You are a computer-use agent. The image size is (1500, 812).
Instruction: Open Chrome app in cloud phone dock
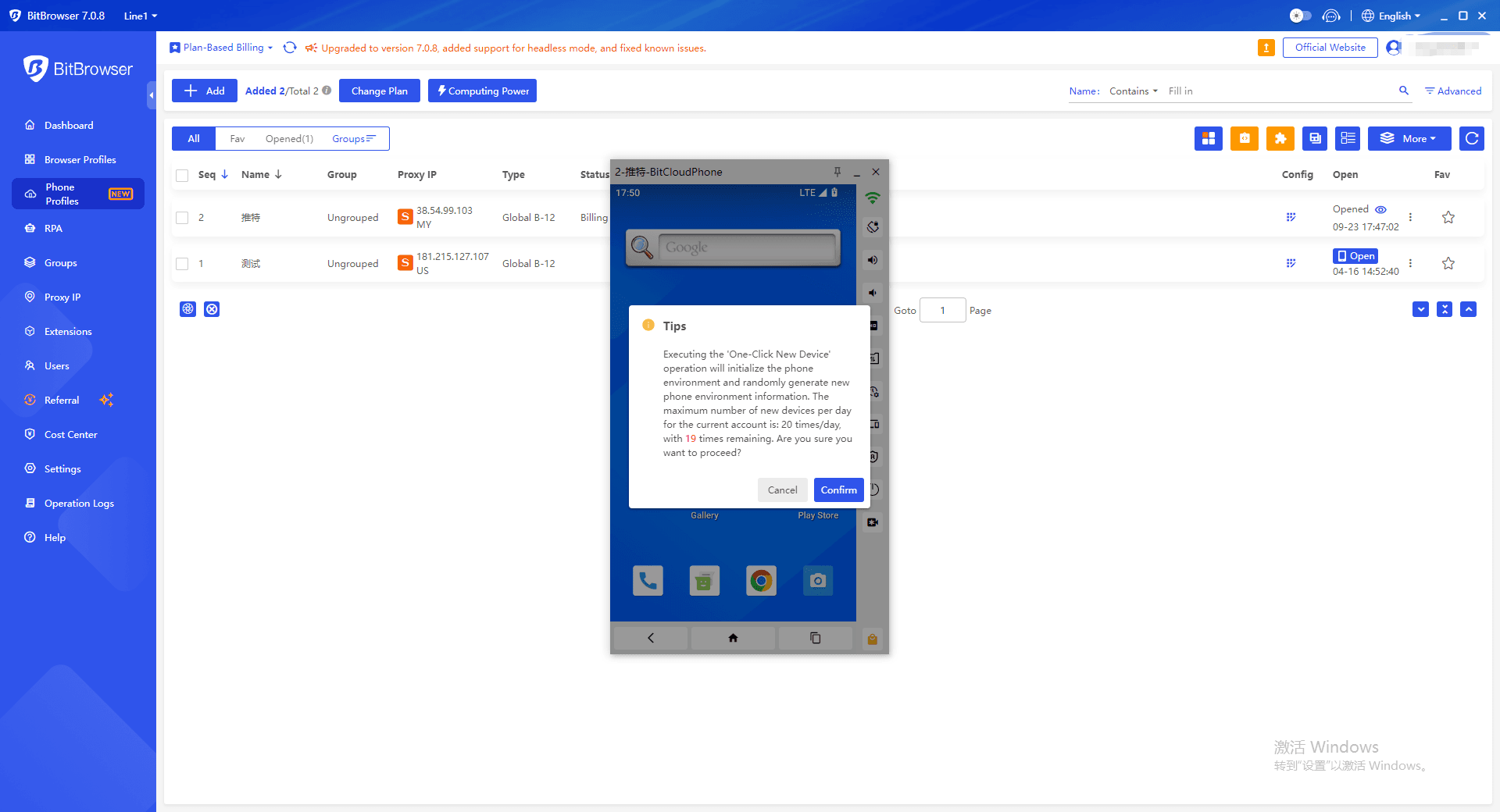pyautogui.click(x=761, y=580)
